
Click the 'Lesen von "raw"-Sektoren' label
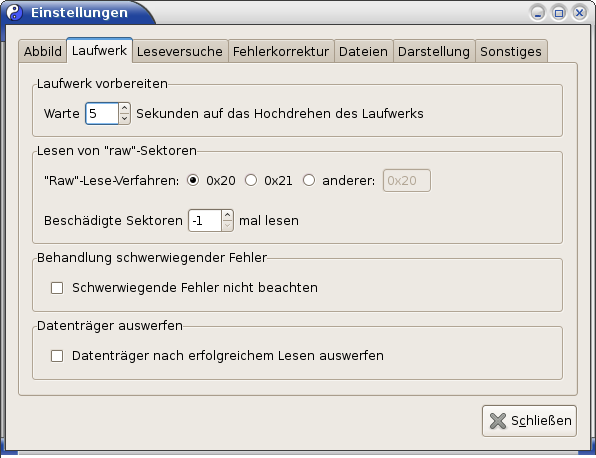point(117,151)
